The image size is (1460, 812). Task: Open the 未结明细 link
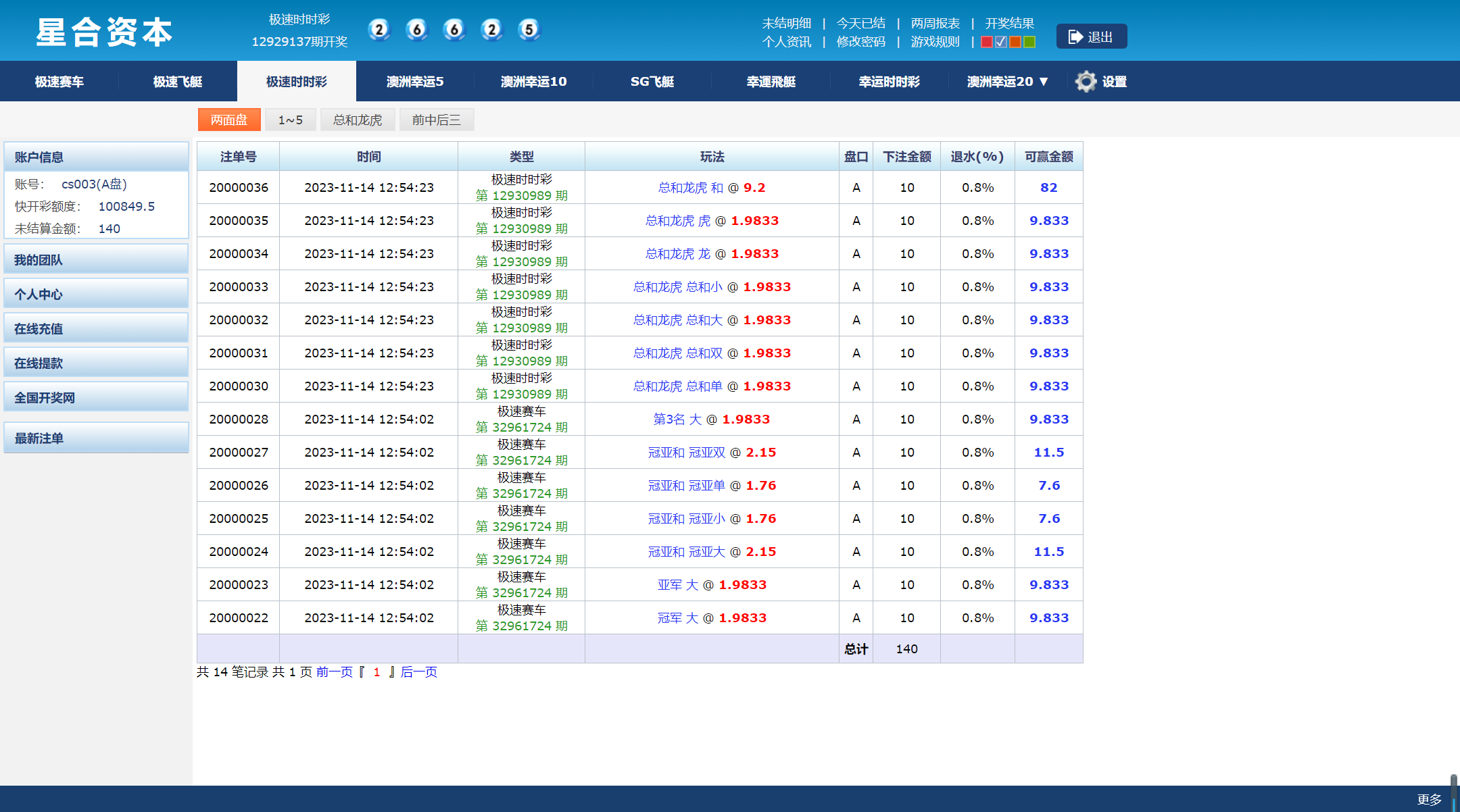(x=786, y=24)
